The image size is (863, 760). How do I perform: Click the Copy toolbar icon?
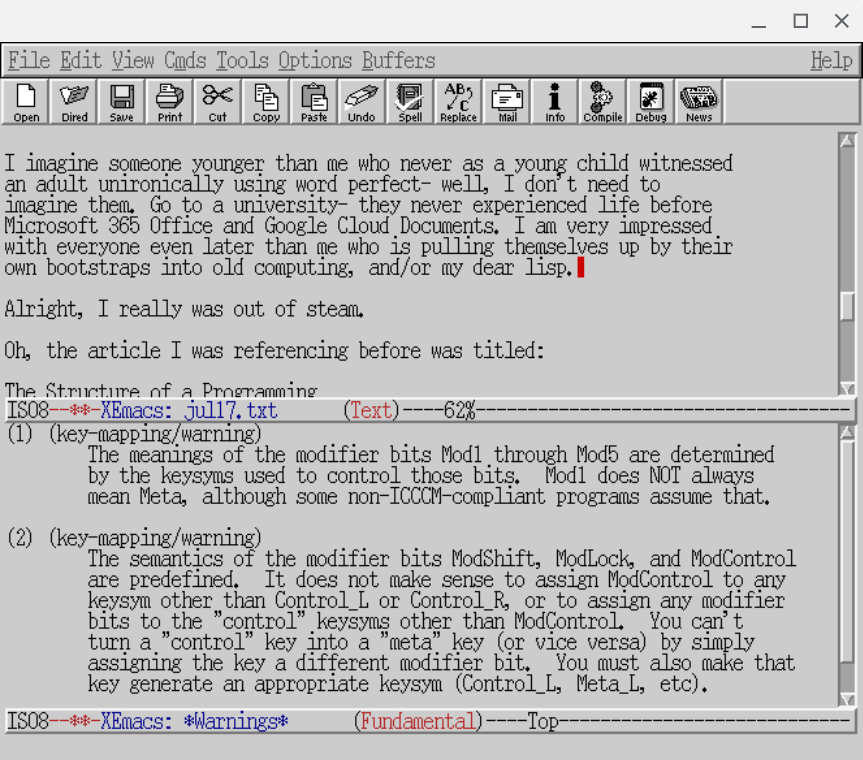(x=266, y=102)
